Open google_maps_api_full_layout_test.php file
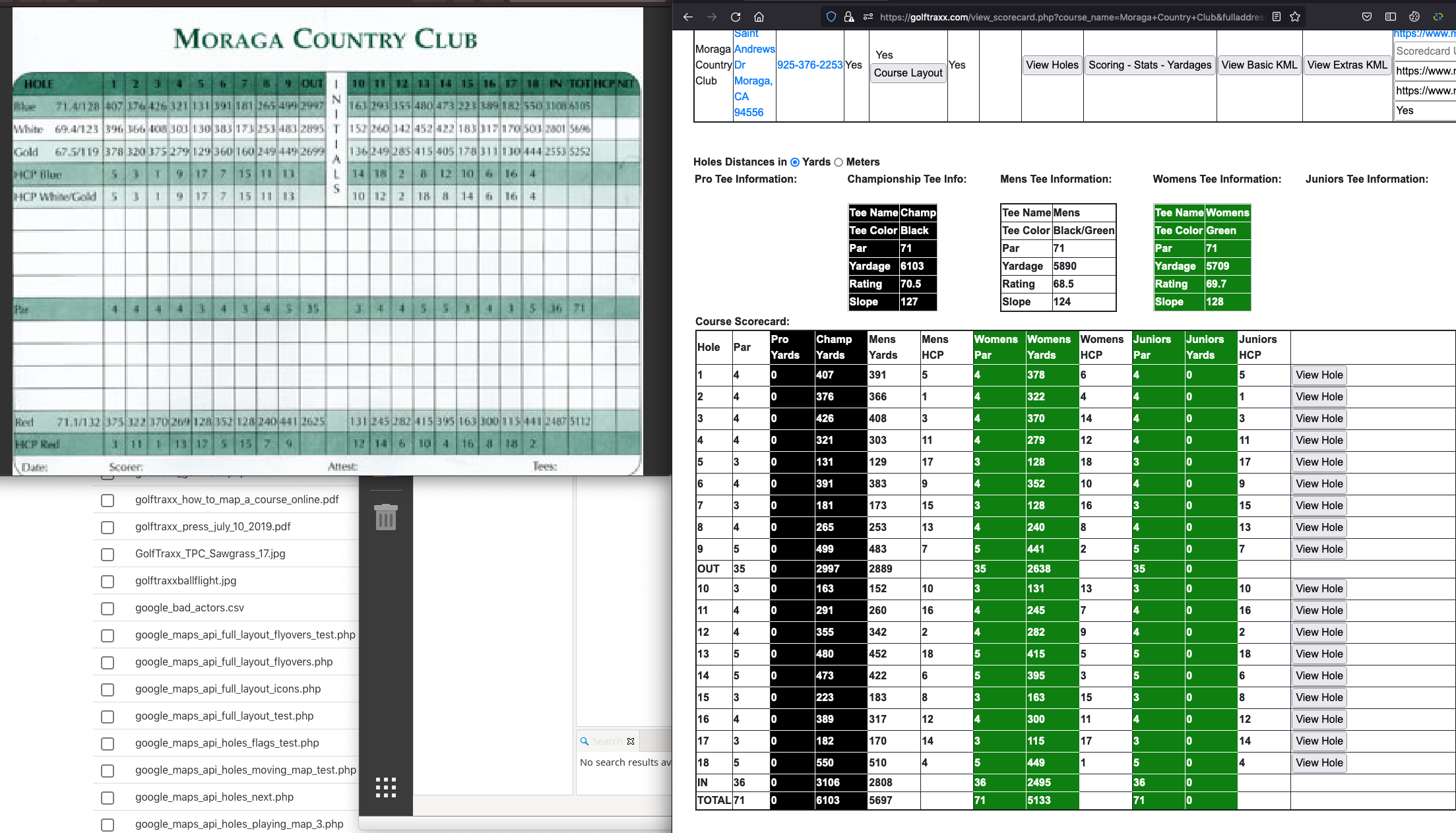Viewport: 1456px width, 833px height. click(x=224, y=716)
